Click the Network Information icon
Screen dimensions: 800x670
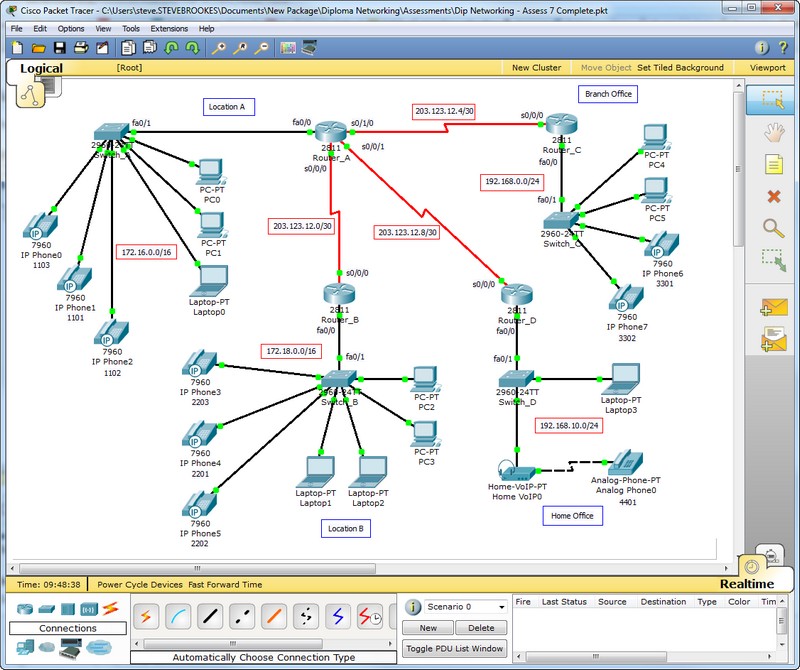[762, 48]
